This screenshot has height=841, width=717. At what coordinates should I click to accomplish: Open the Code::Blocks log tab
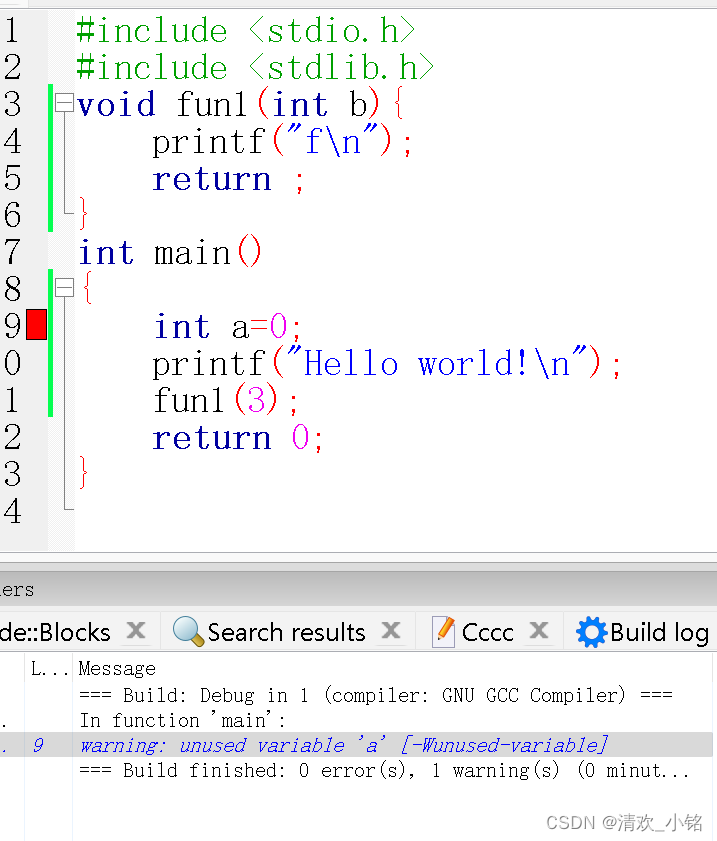click(x=55, y=632)
